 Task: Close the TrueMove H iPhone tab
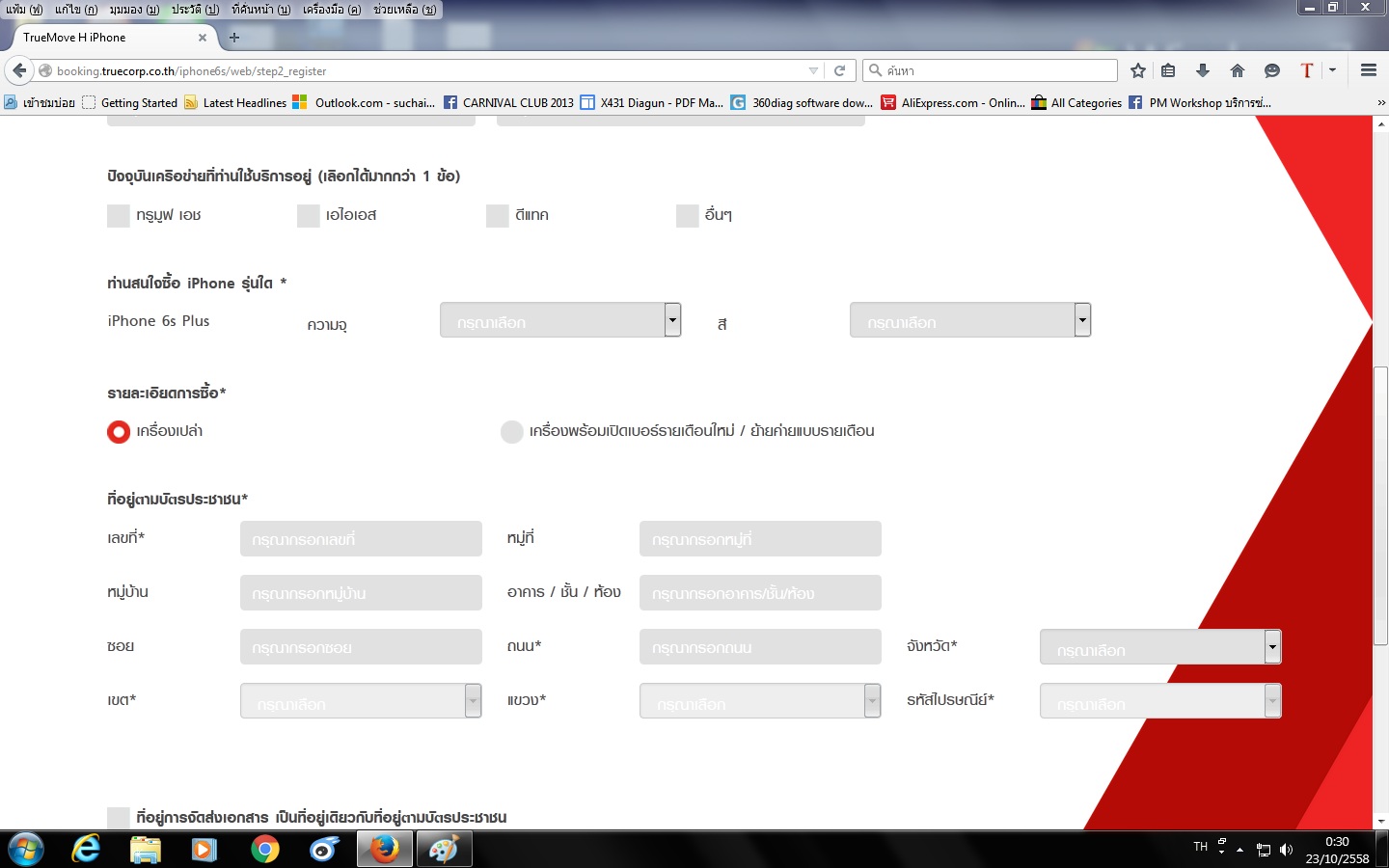point(203,38)
